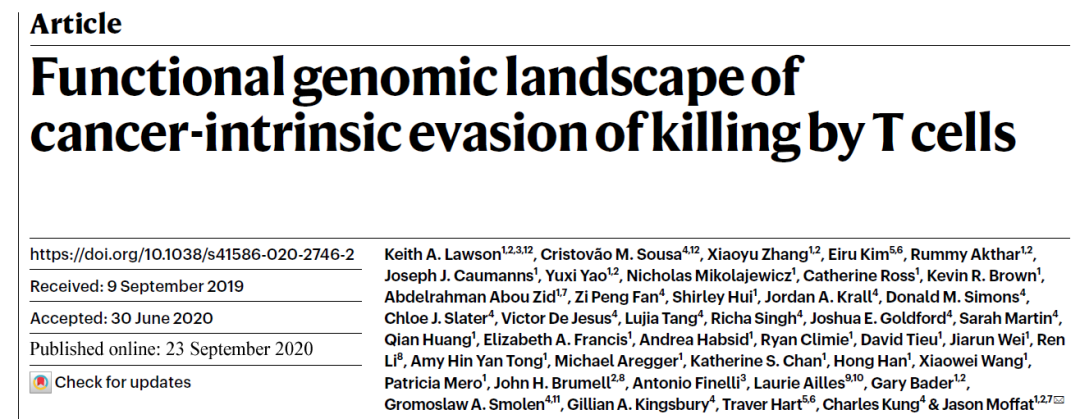Open the DOI link for the article
This screenshot has width=1080, height=419.
click(x=191, y=254)
